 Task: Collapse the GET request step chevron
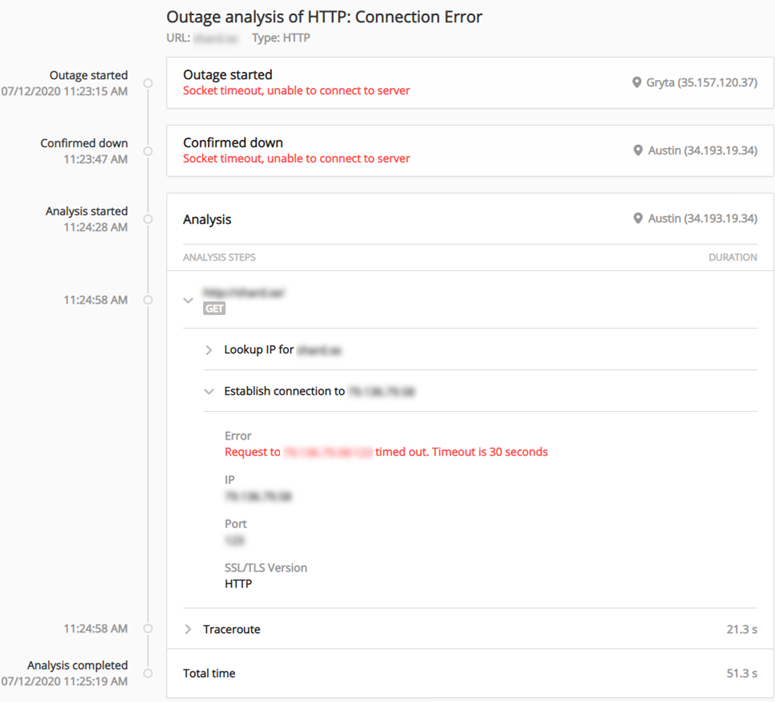pyautogui.click(x=188, y=300)
